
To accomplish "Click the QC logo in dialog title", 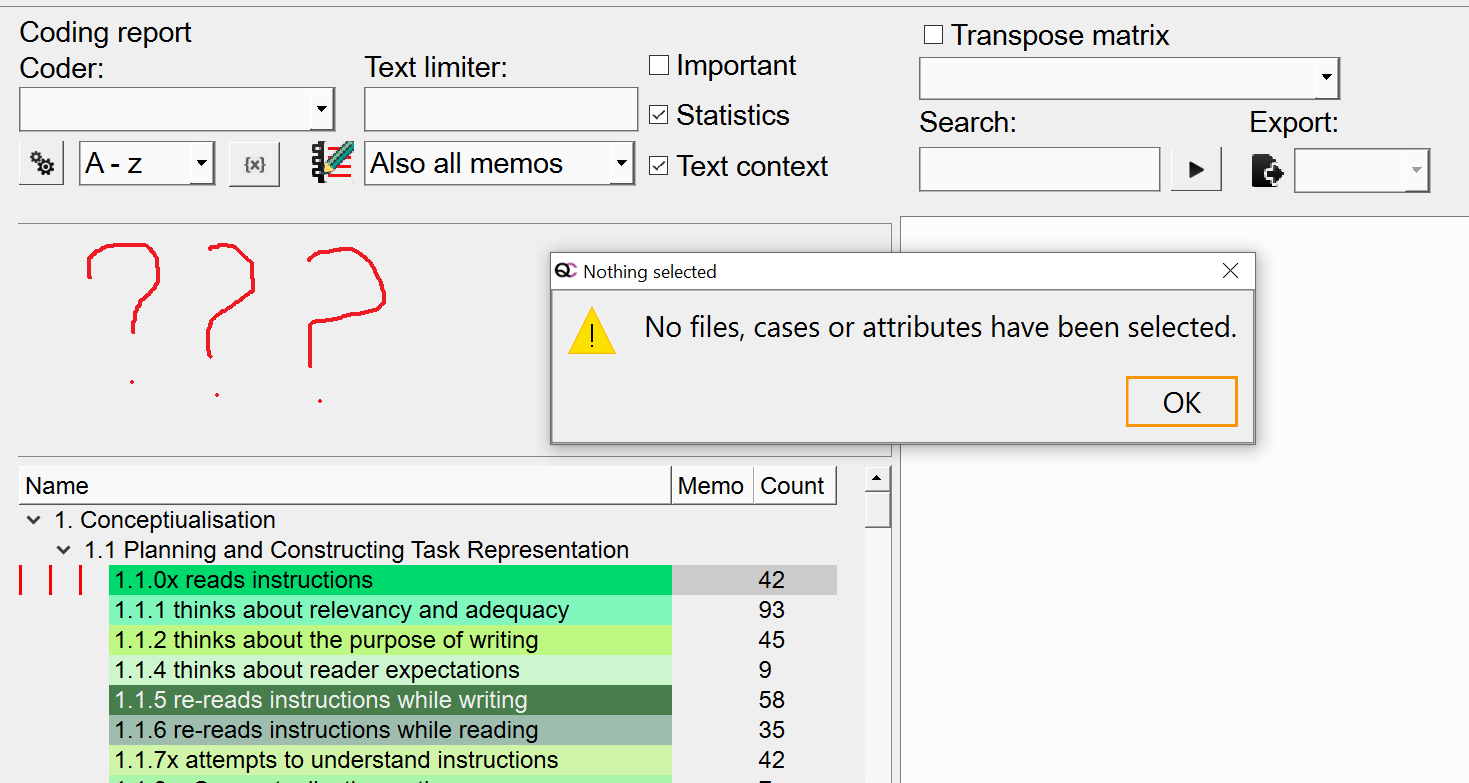I will pos(566,271).
